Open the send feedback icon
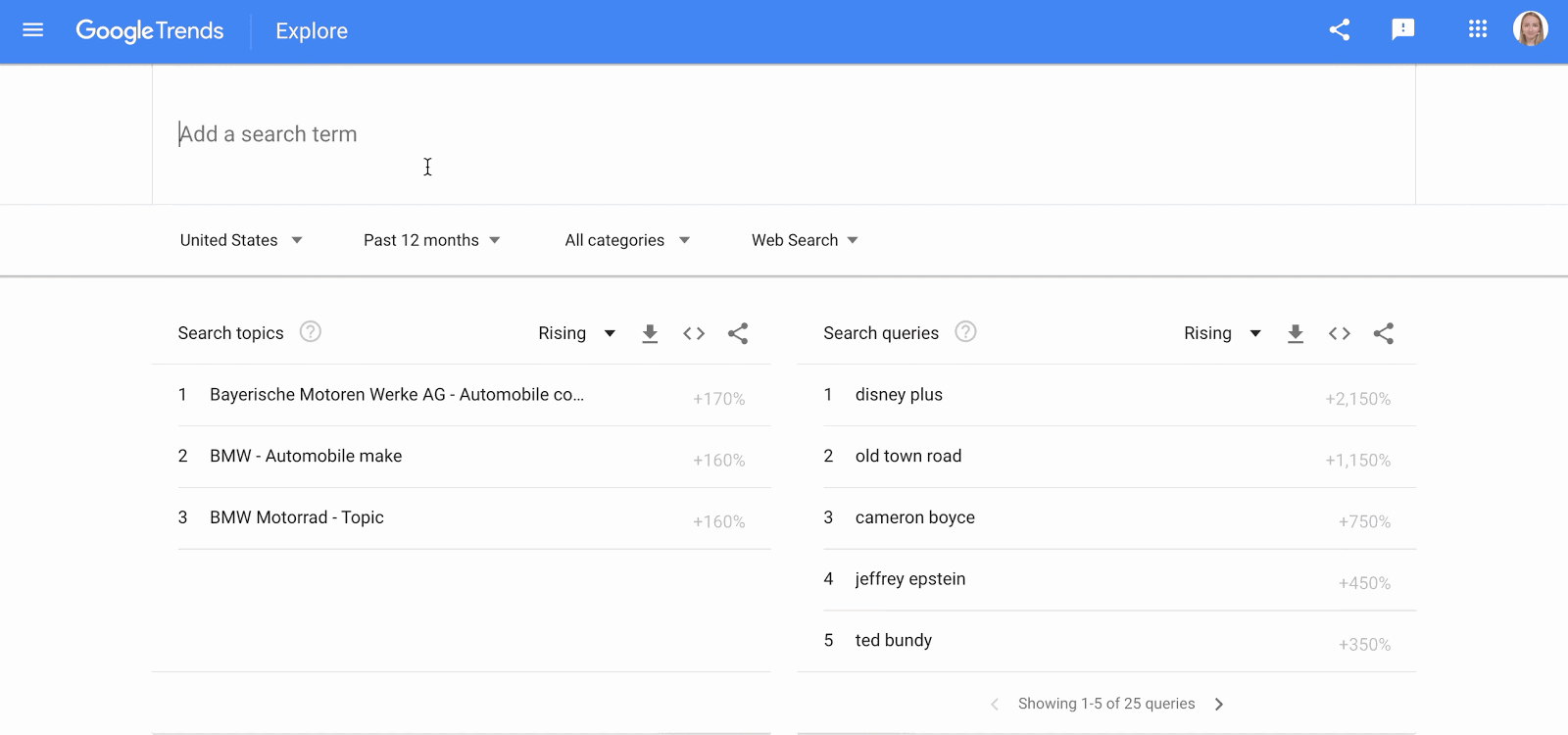 click(1402, 30)
